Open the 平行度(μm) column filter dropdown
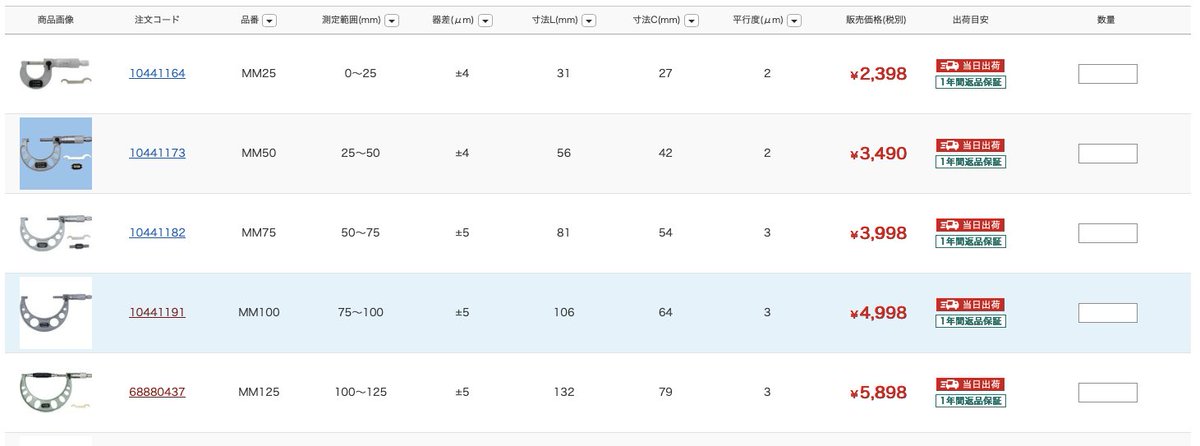The width and height of the screenshot is (1200, 446). (796, 20)
